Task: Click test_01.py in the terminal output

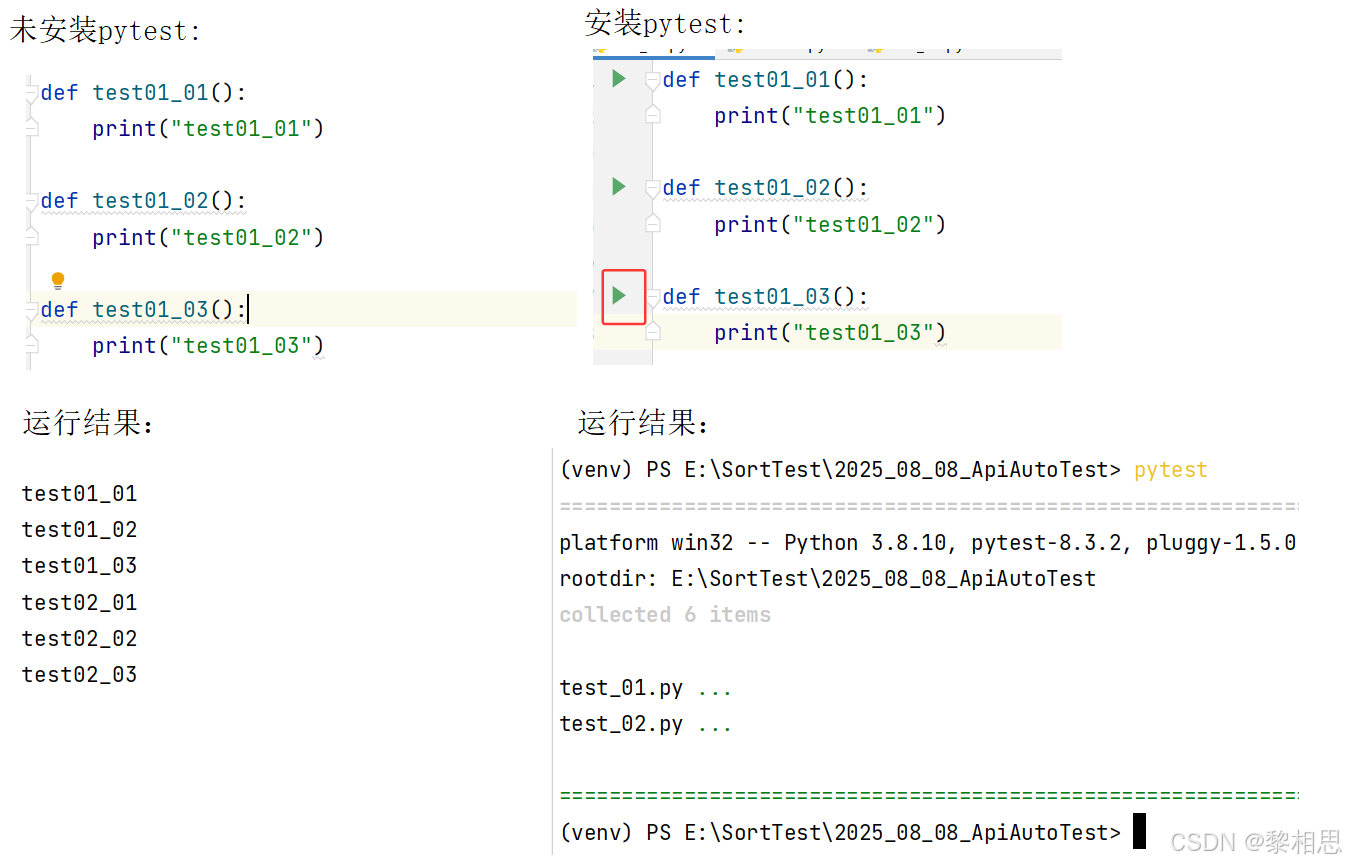Action: 621,688
